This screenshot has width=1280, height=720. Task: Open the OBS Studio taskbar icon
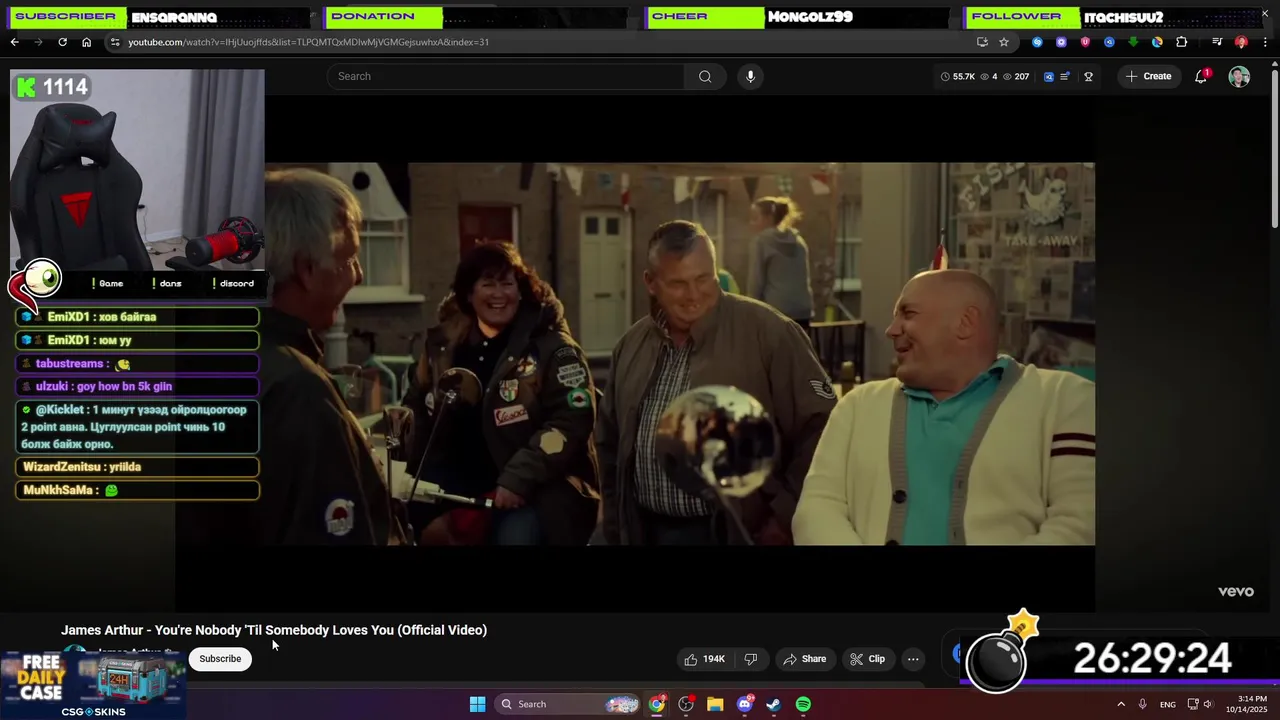pyautogui.click(x=686, y=704)
